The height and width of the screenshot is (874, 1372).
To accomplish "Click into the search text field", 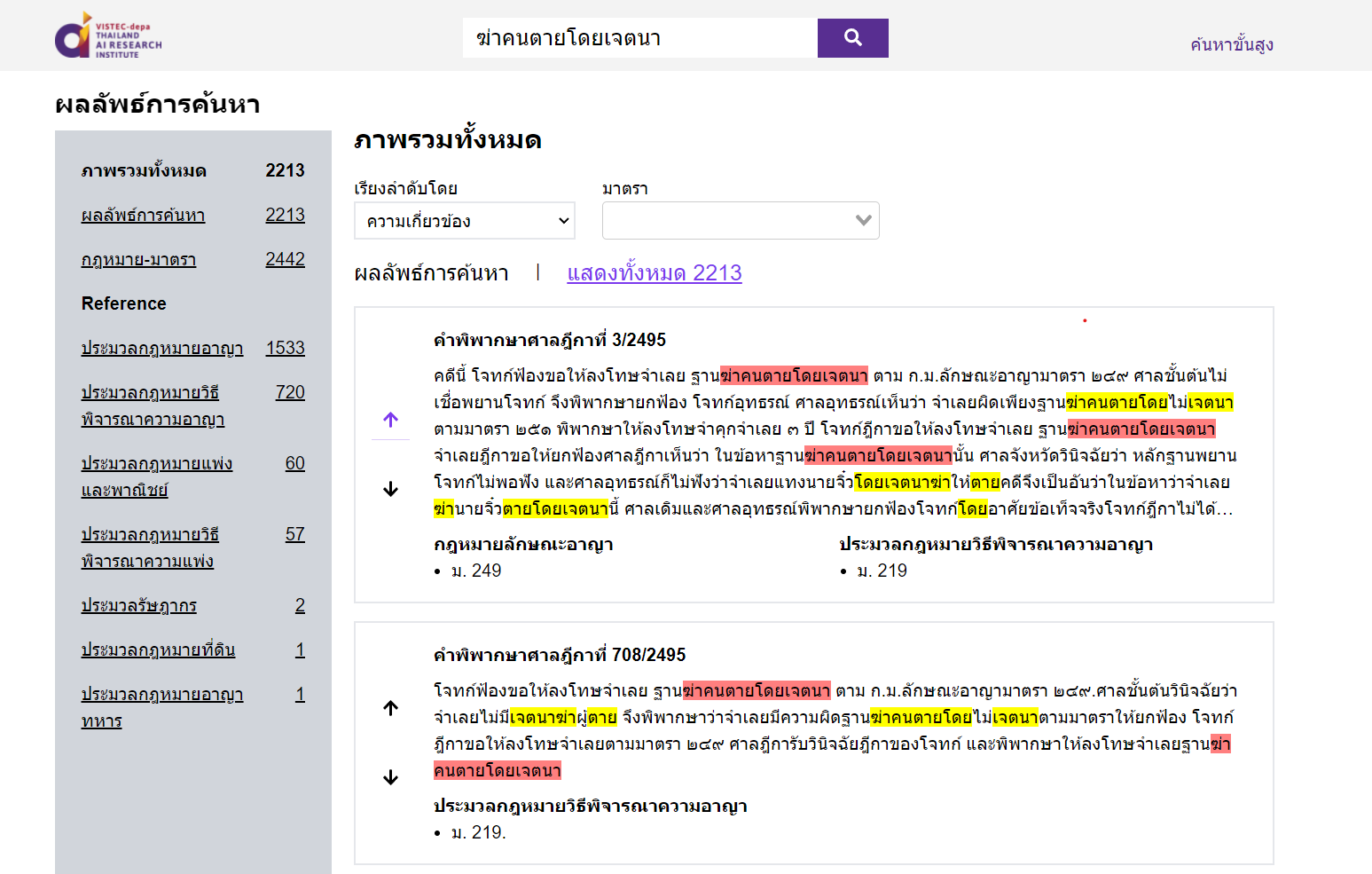I will tap(639, 38).
